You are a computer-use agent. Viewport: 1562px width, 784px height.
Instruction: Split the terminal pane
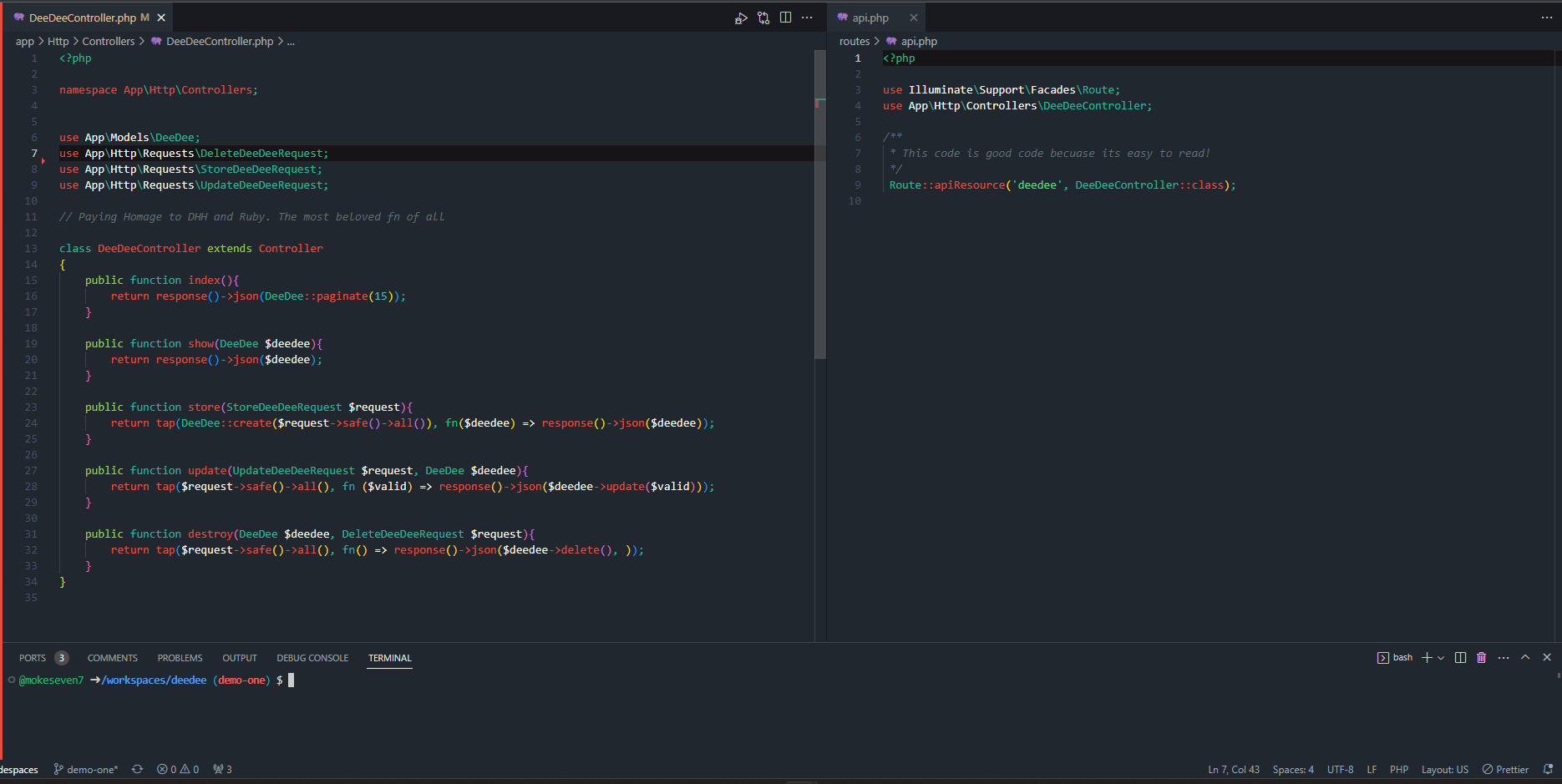coord(1460,658)
